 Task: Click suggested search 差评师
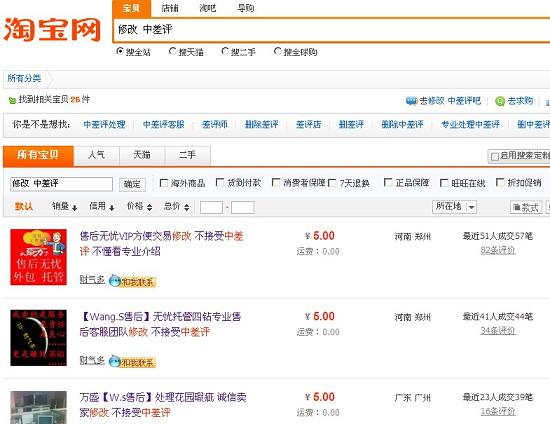click(215, 124)
